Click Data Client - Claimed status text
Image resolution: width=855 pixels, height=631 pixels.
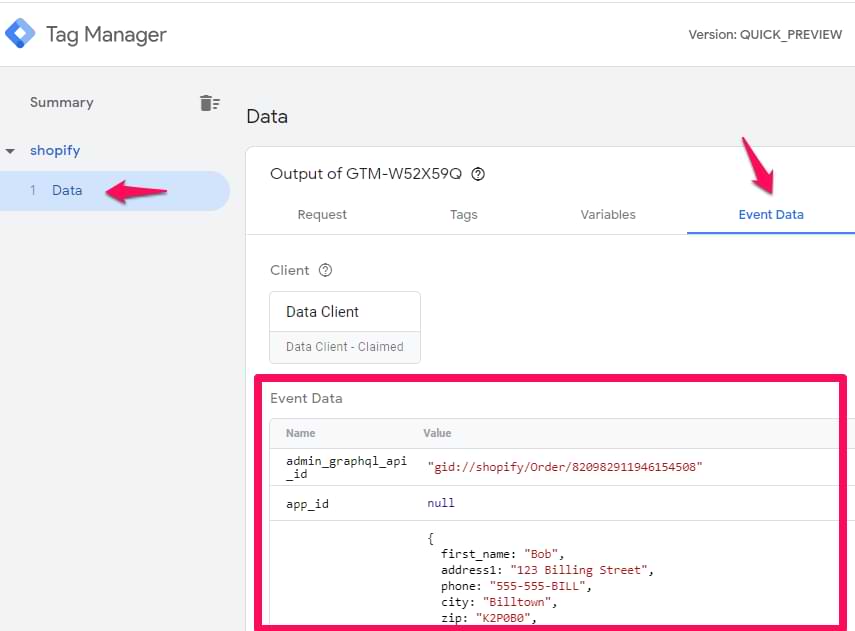coord(345,347)
